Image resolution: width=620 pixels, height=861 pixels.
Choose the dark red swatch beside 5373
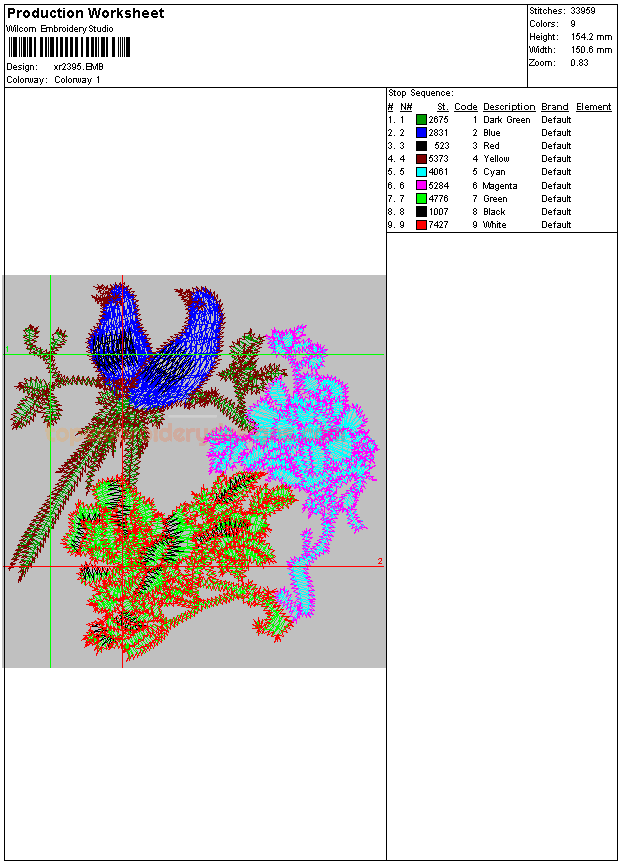tap(421, 159)
